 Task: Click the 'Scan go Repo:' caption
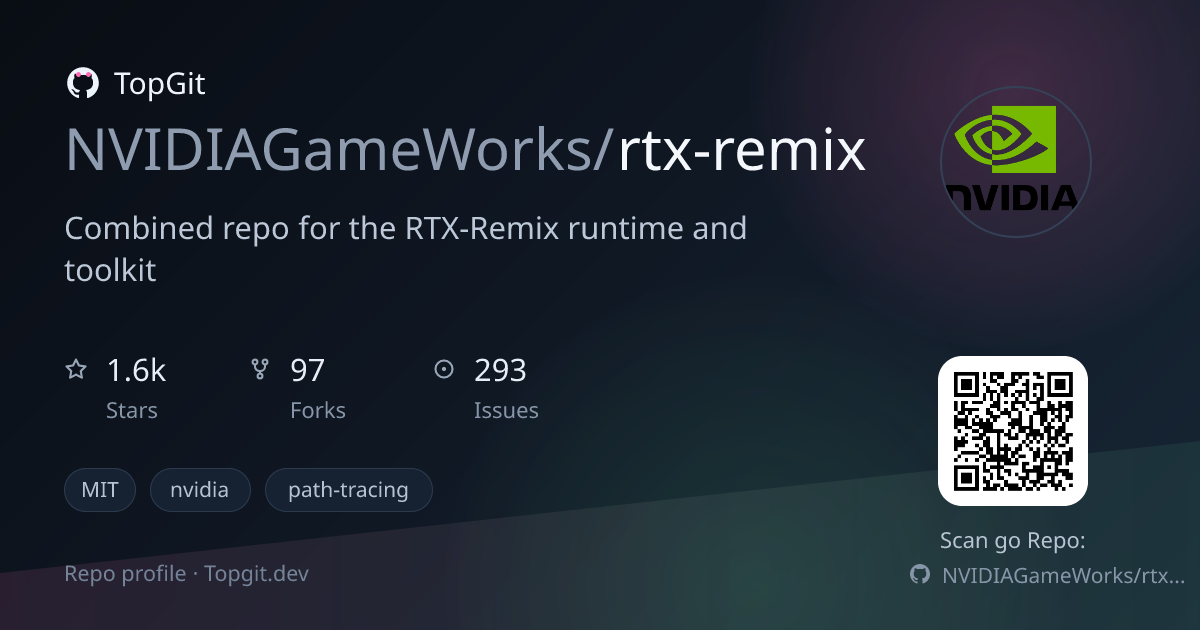1013,541
